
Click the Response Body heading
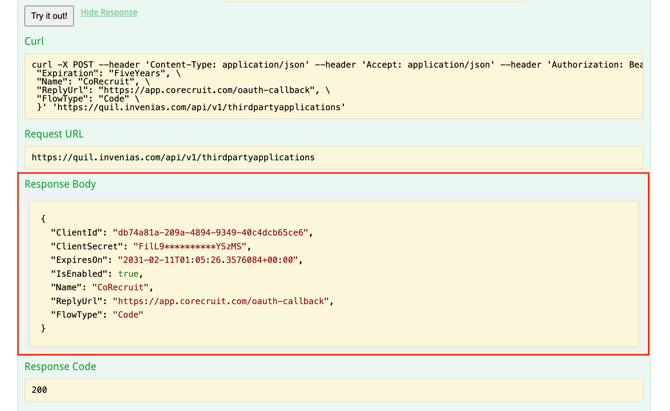click(x=60, y=184)
